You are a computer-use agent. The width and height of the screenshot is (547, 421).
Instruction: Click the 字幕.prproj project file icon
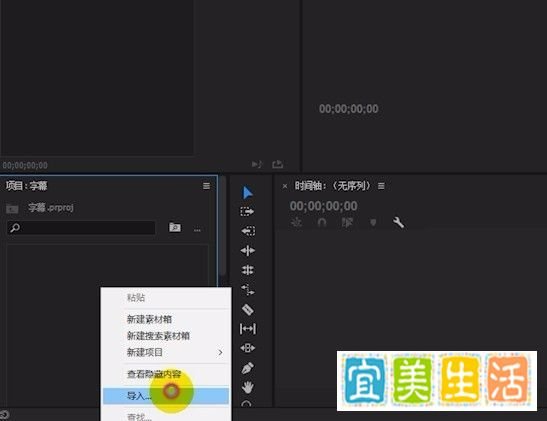(x=13, y=208)
